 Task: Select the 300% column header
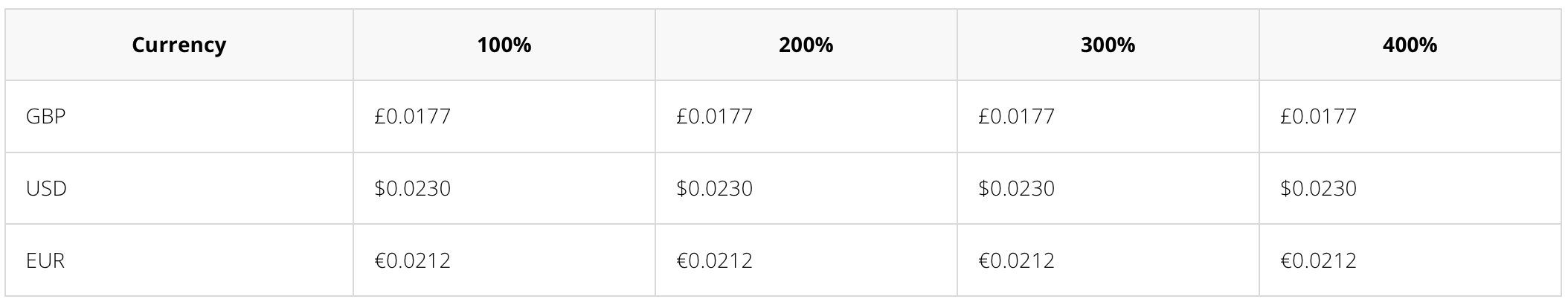[x=1108, y=45]
